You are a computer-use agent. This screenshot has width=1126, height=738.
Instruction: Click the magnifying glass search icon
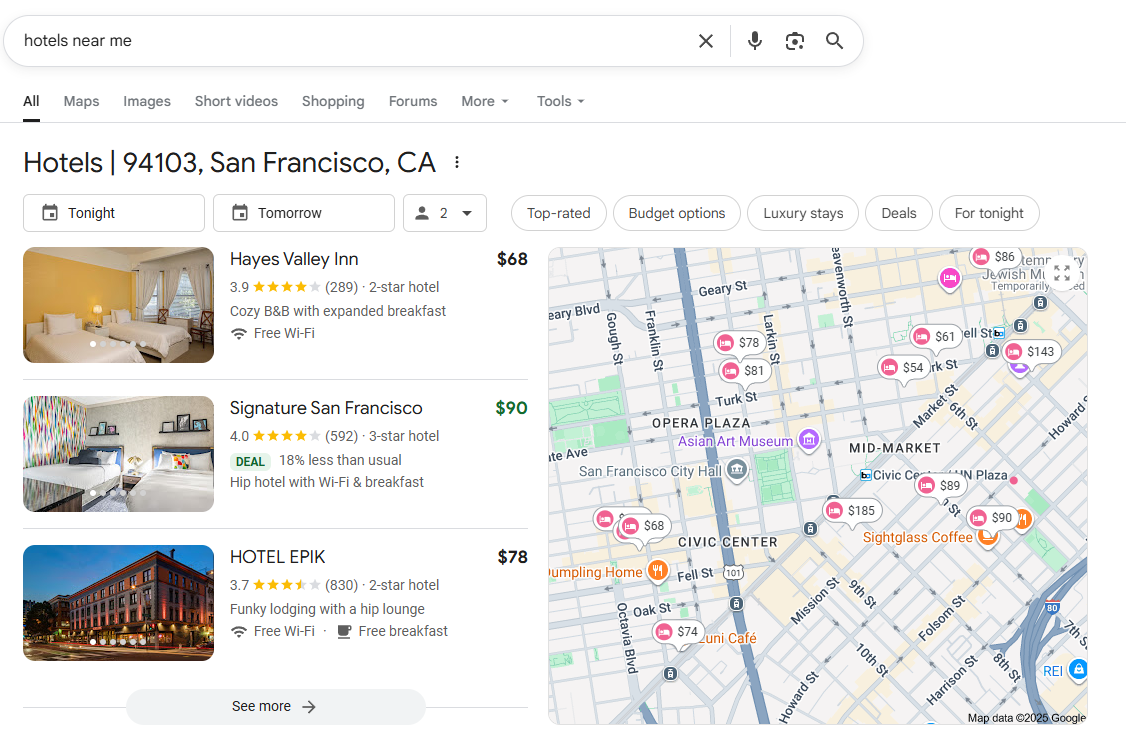pyautogui.click(x=835, y=41)
